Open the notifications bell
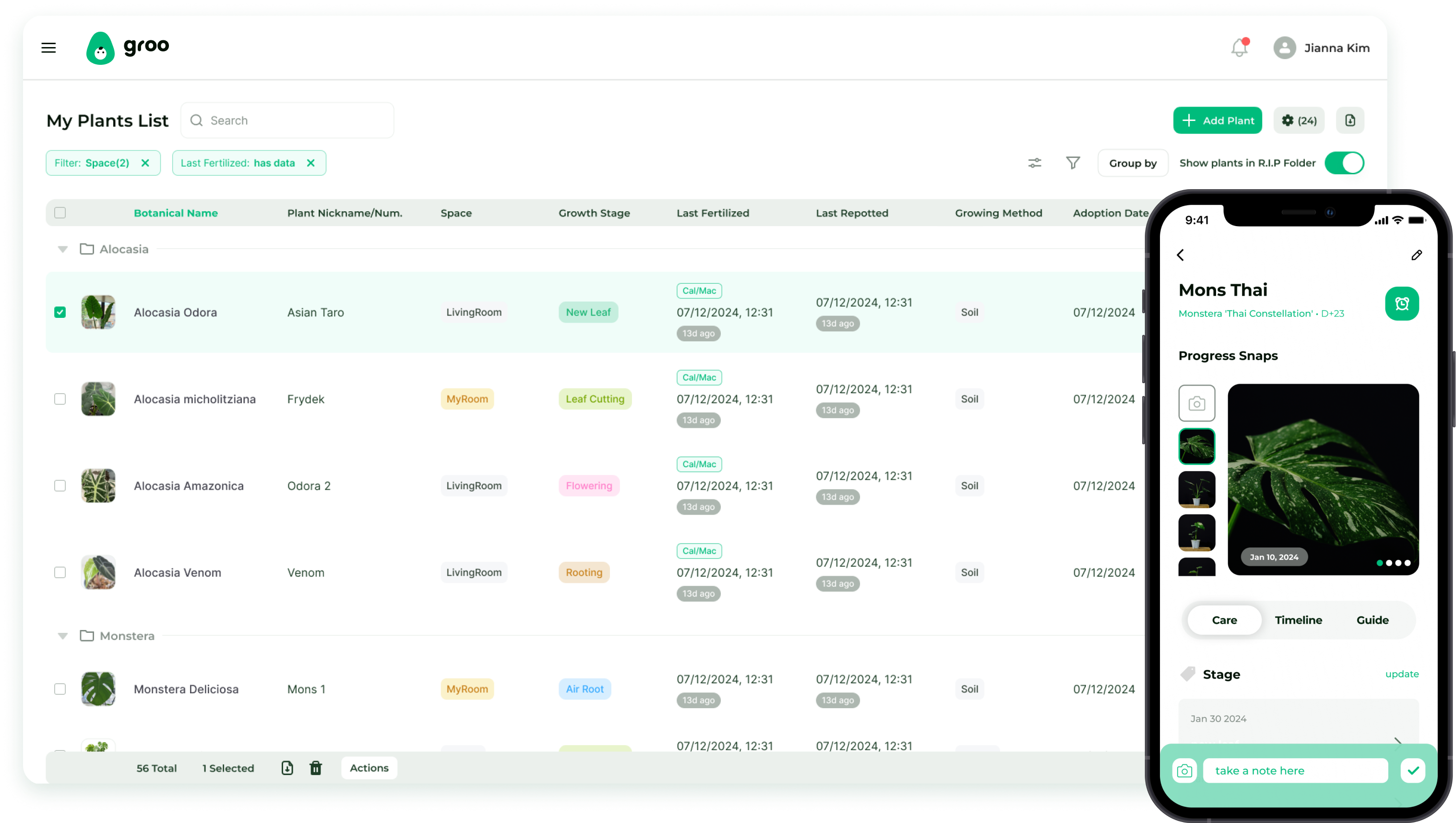The image size is (1456, 823). [1239, 48]
